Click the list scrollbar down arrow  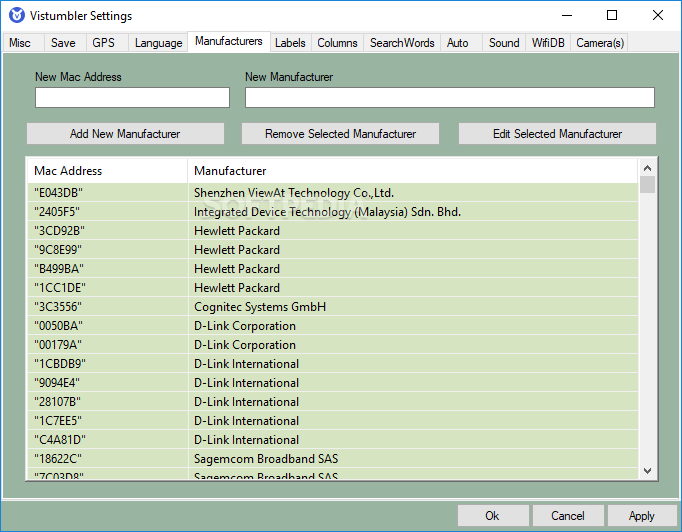pos(647,471)
